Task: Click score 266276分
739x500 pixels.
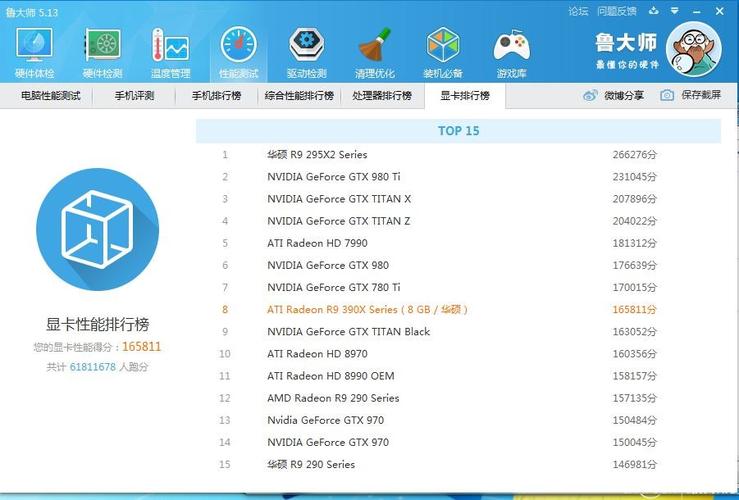Action: (634, 155)
